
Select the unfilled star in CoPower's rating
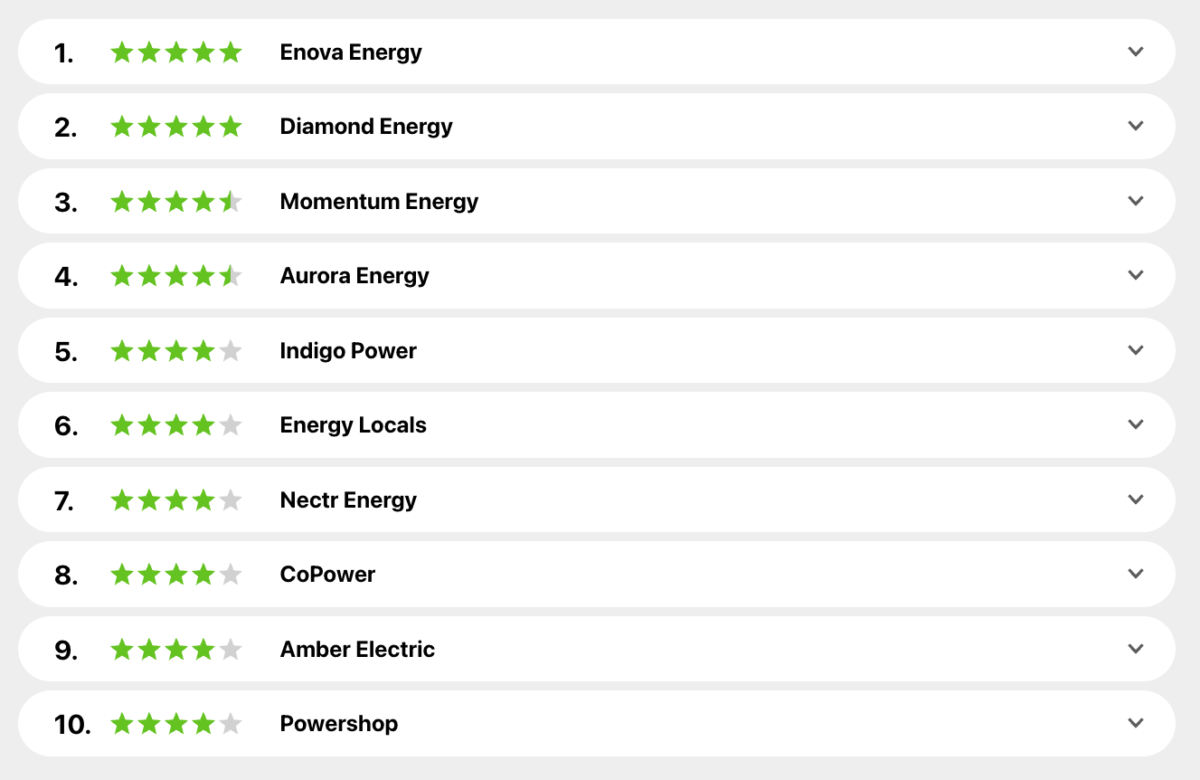point(232,574)
